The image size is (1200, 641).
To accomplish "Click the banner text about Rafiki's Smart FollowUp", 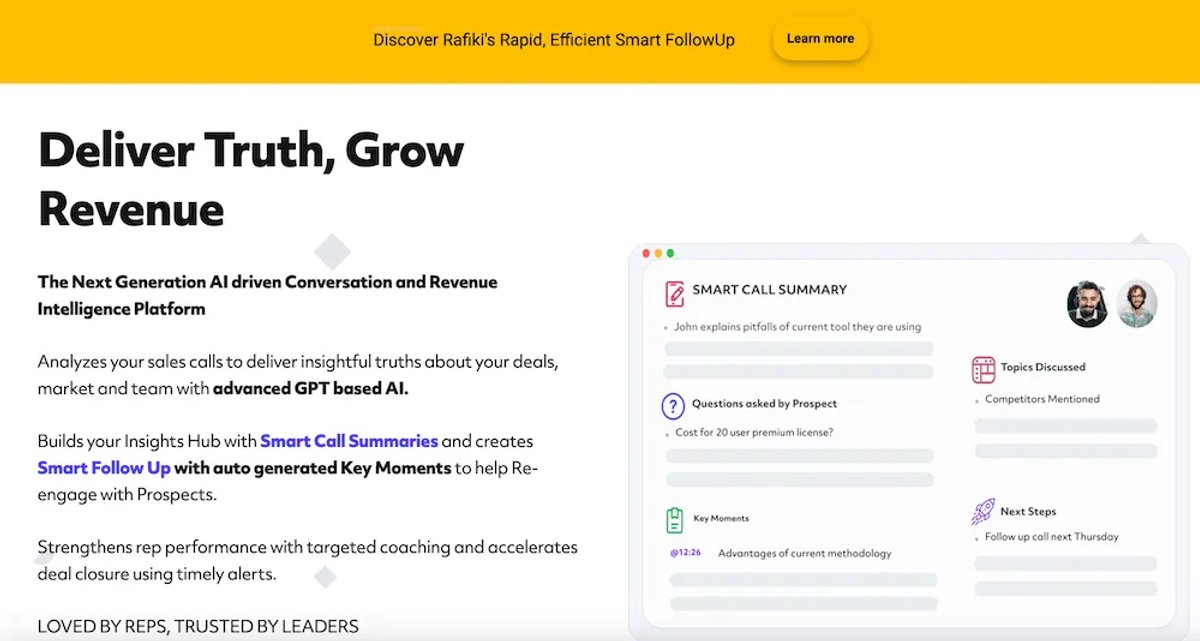I will (554, 40).
